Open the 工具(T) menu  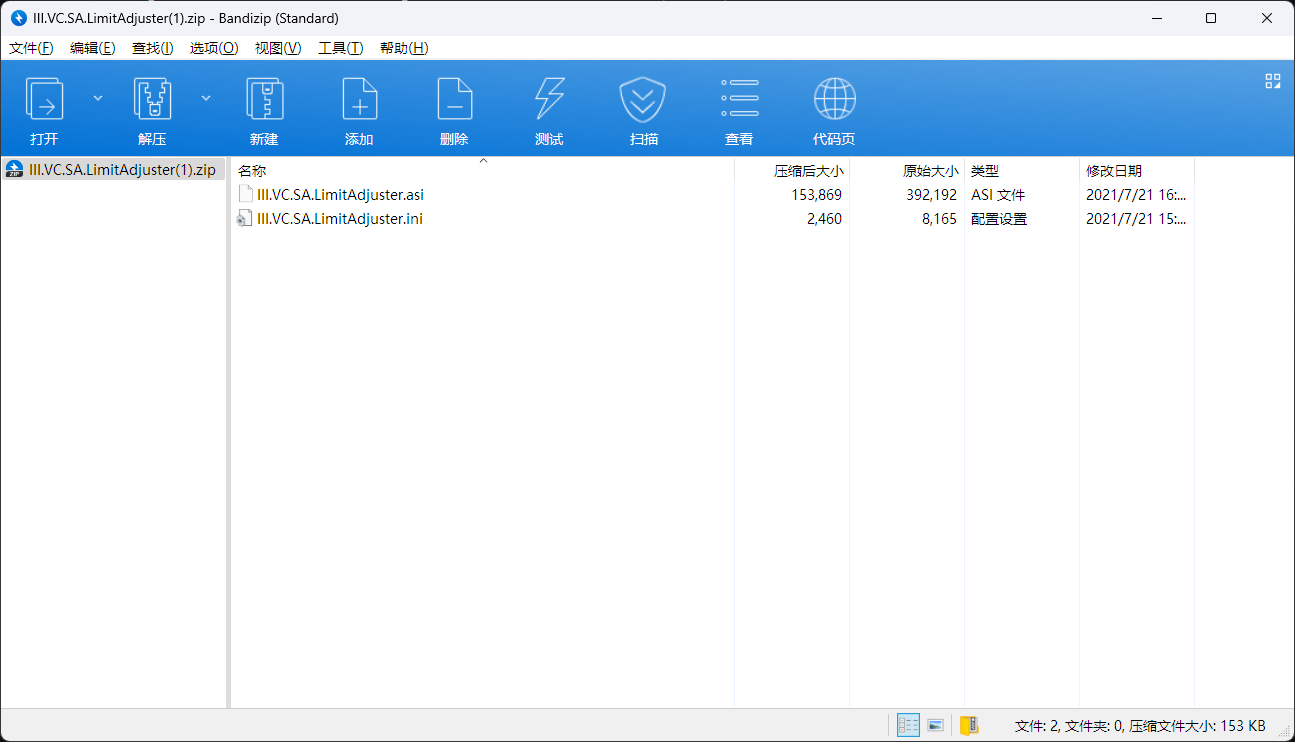click(340, 48)
